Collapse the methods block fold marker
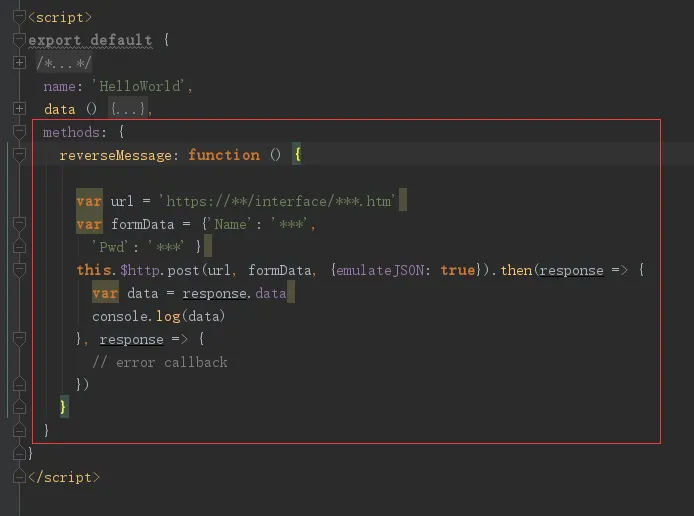The height and width of the screenshot is (516, 694). pos(19,131)
